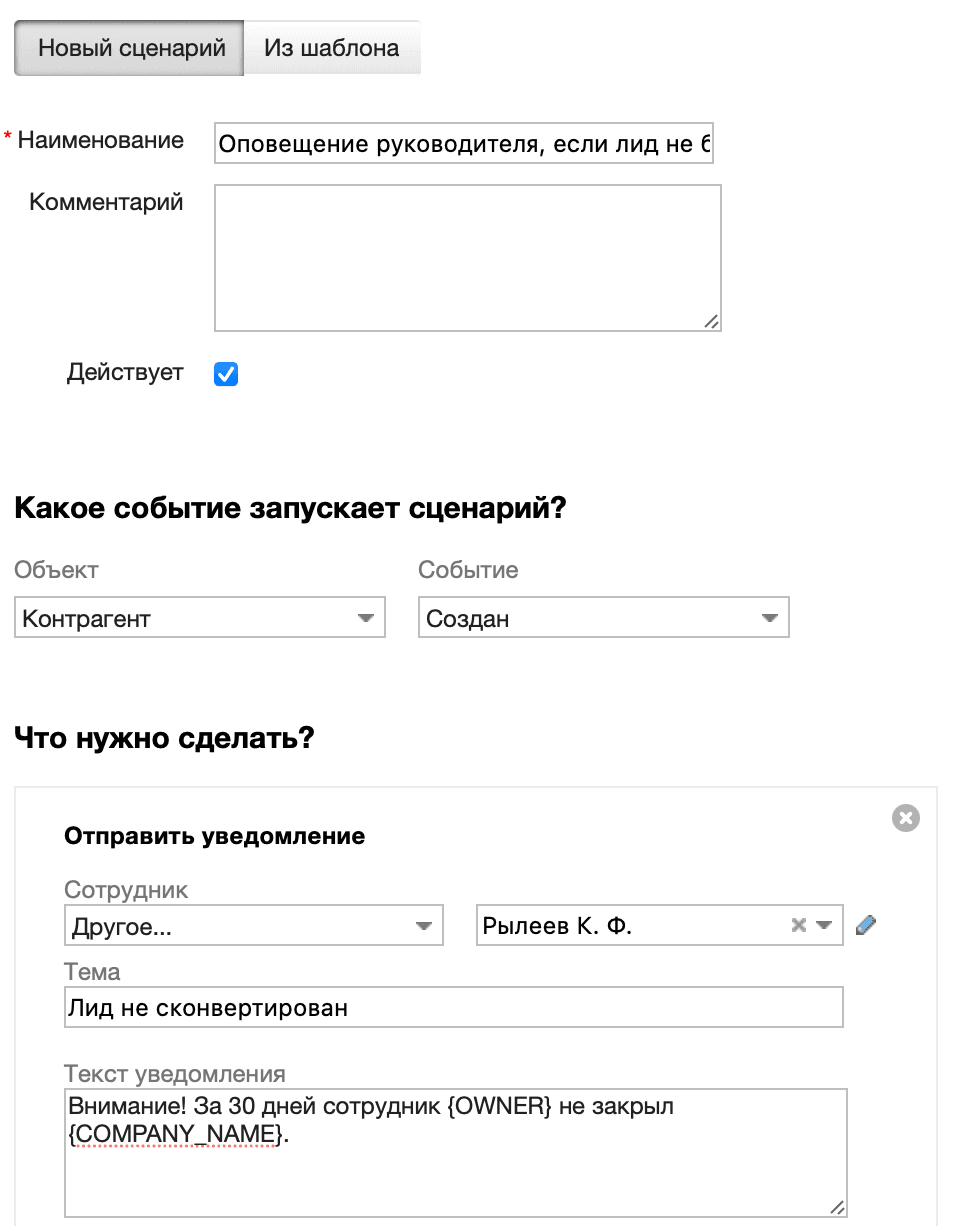Open the Объект dropdown

200,617
